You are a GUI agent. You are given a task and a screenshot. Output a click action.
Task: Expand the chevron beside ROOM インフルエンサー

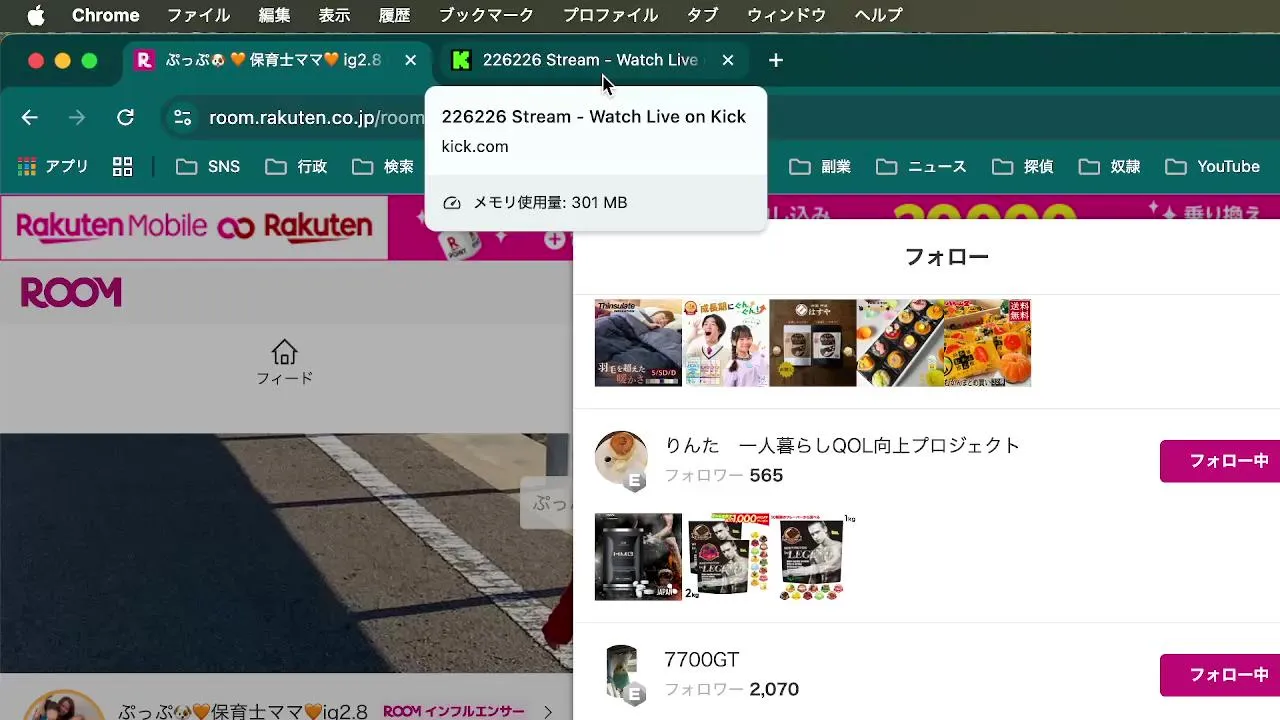tap(548, 712)
